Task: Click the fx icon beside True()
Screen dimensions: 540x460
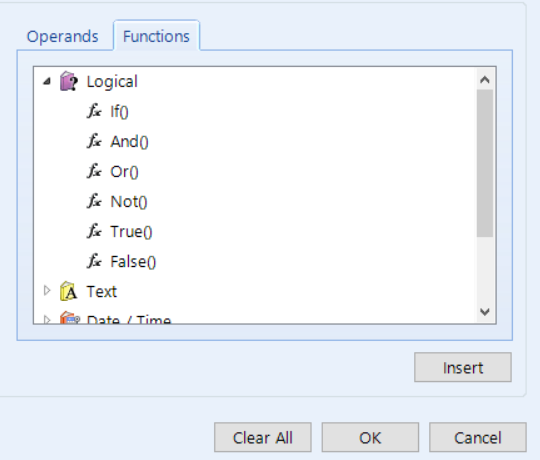Action: [94, 231]
